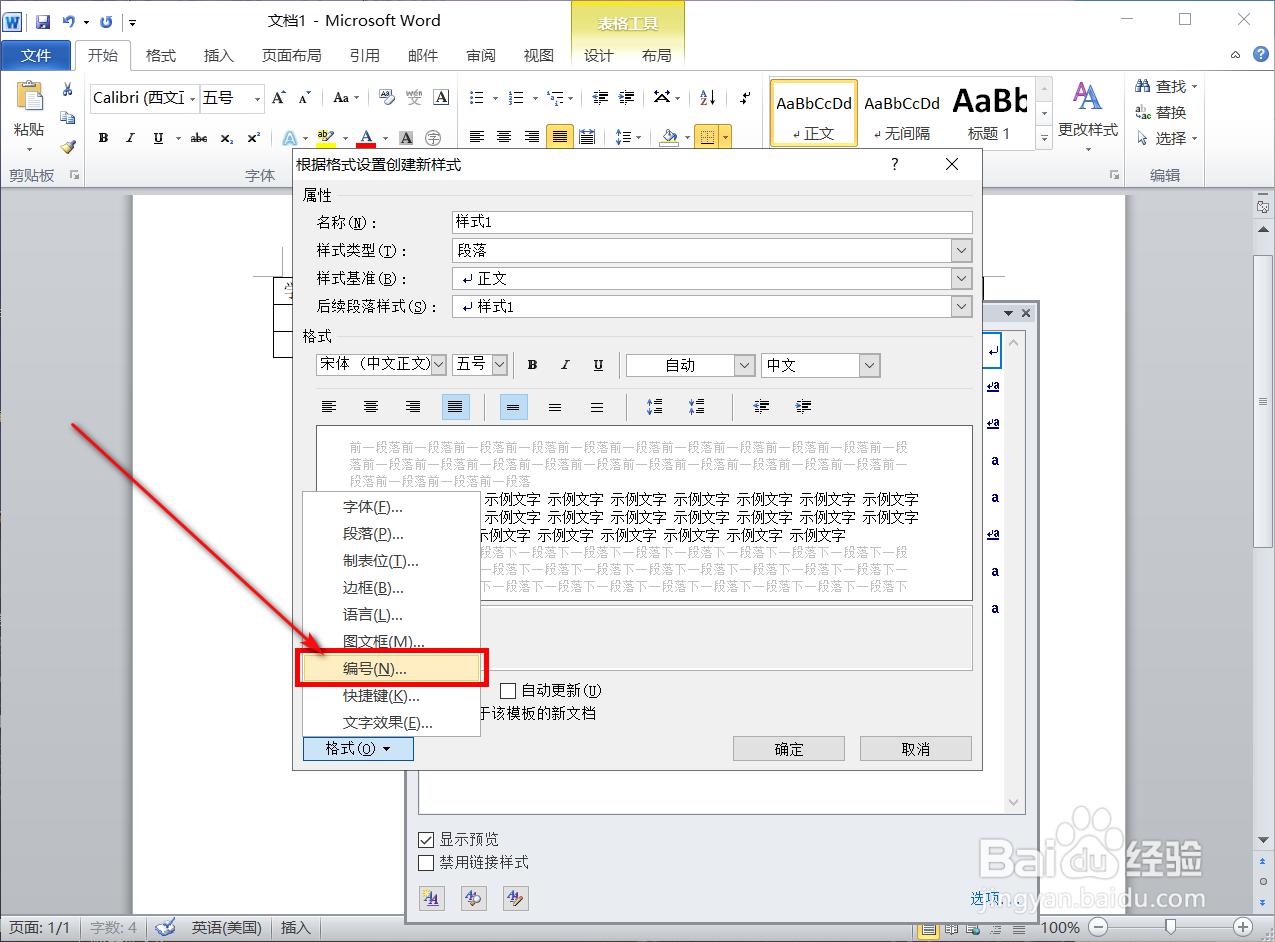
Task: Toggle ribbon Italic button
Action: tap(130, 138)
